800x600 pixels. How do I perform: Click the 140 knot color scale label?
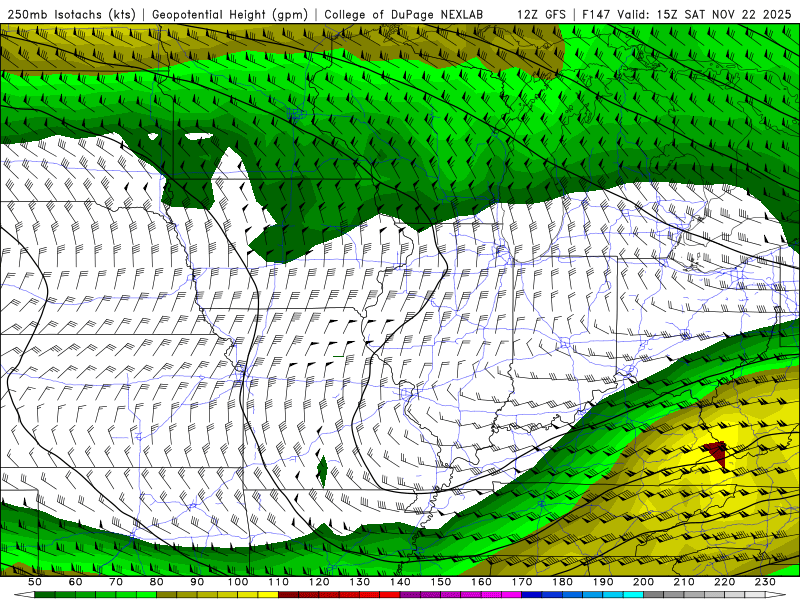pos(400,582)
